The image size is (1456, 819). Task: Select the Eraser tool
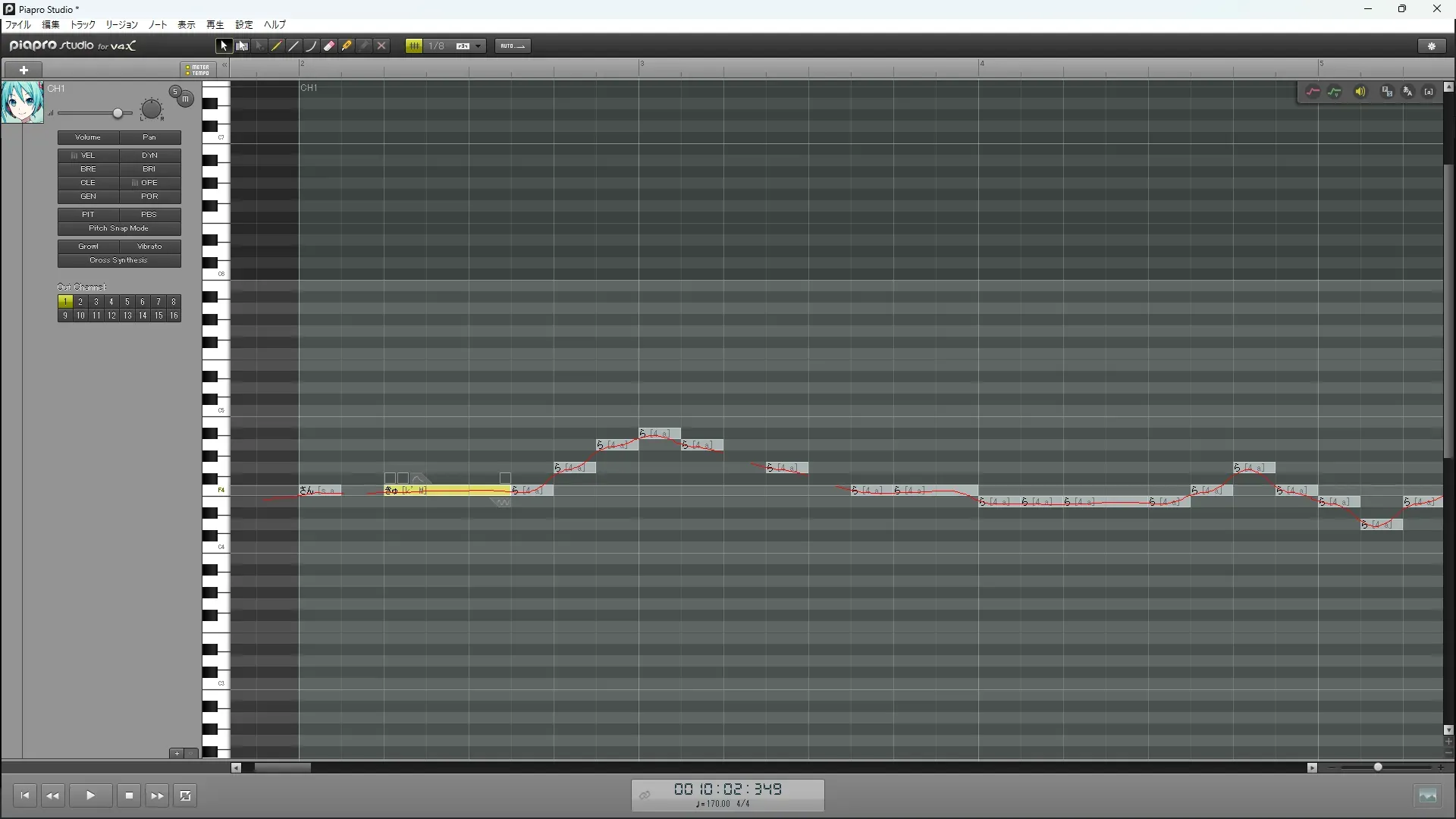(x=329, y=46)
